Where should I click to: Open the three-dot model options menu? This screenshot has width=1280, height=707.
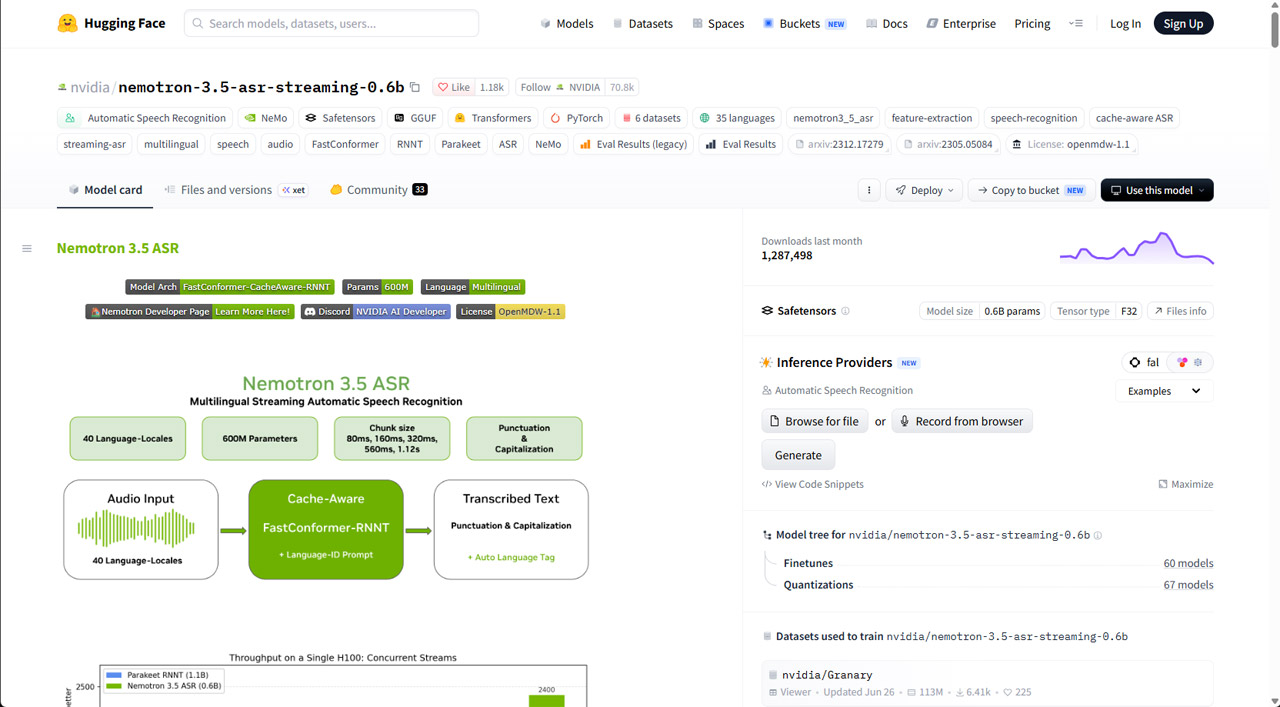[x=869, y=190]
